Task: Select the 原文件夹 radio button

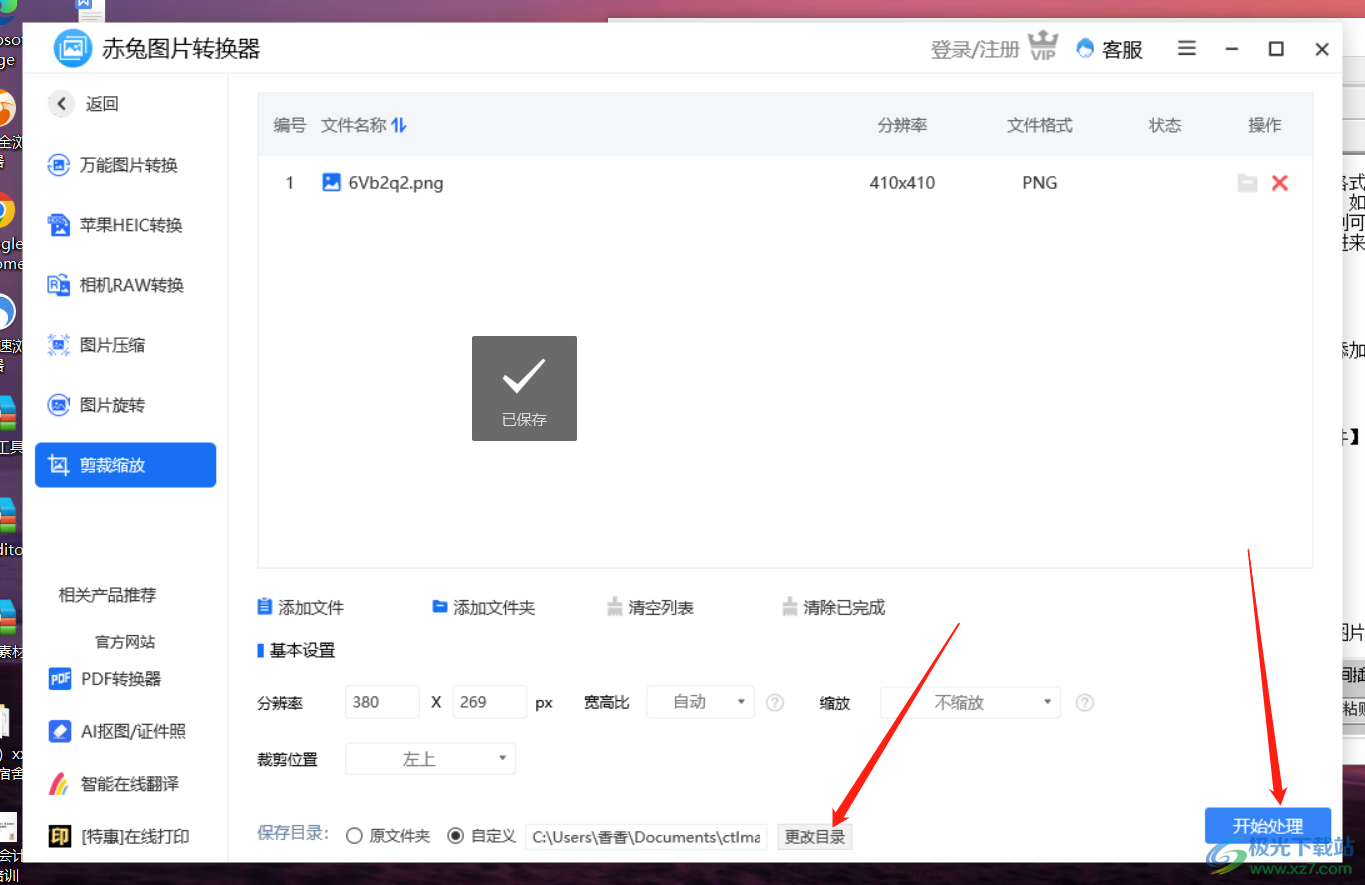Action: click(354, 836)
